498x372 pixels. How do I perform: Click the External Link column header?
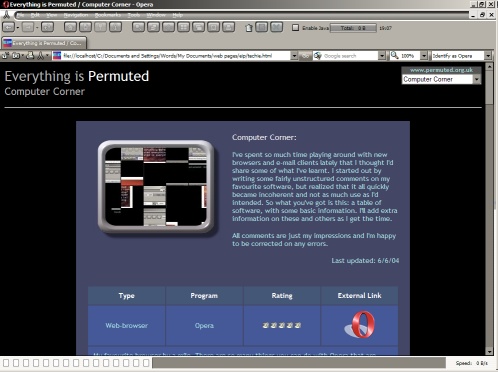coord(359,296)
